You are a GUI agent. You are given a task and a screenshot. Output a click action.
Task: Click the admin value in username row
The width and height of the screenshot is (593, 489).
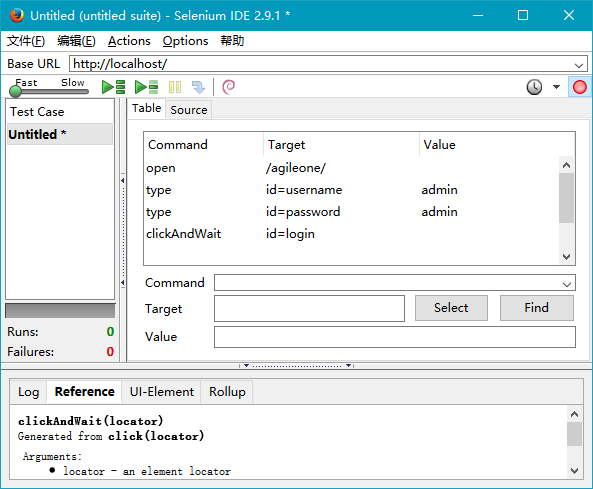point(439,190)
